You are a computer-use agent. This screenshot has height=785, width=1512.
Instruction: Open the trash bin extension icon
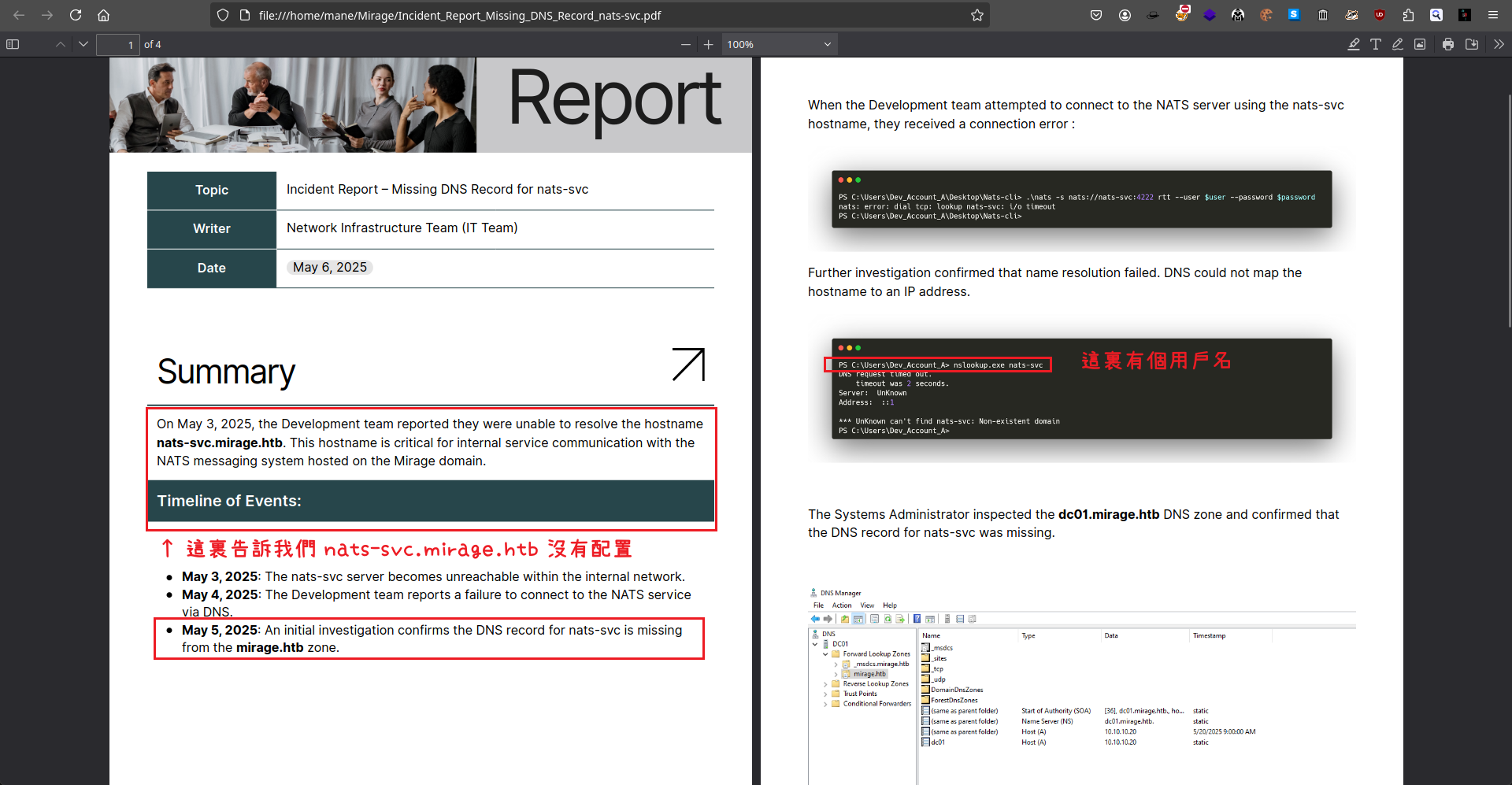tap(1323, 15)
